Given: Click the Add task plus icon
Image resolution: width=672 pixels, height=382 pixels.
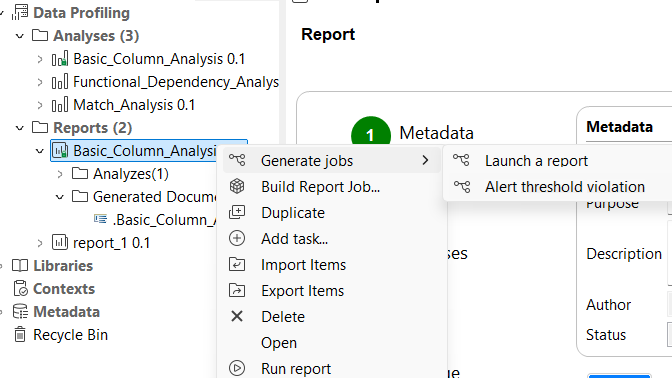Looking at the screenshot, I should click(x=237, y=238).
